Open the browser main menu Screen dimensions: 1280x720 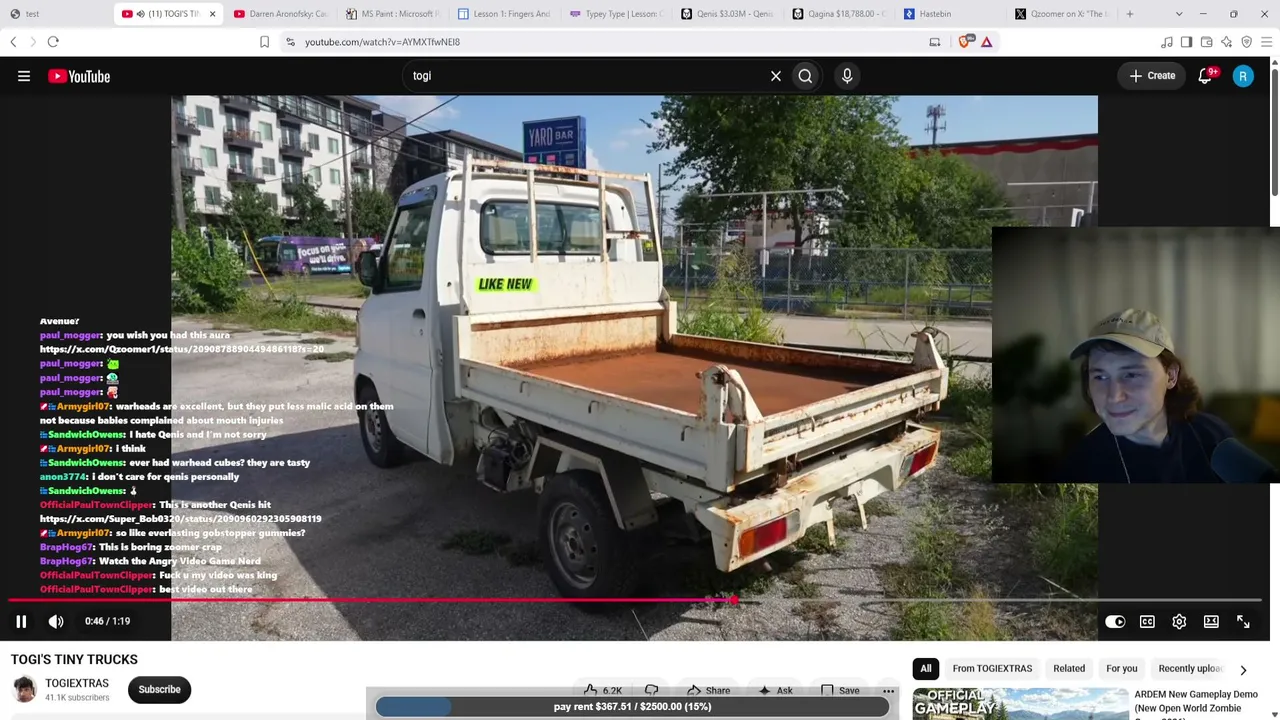[1267, 42]
